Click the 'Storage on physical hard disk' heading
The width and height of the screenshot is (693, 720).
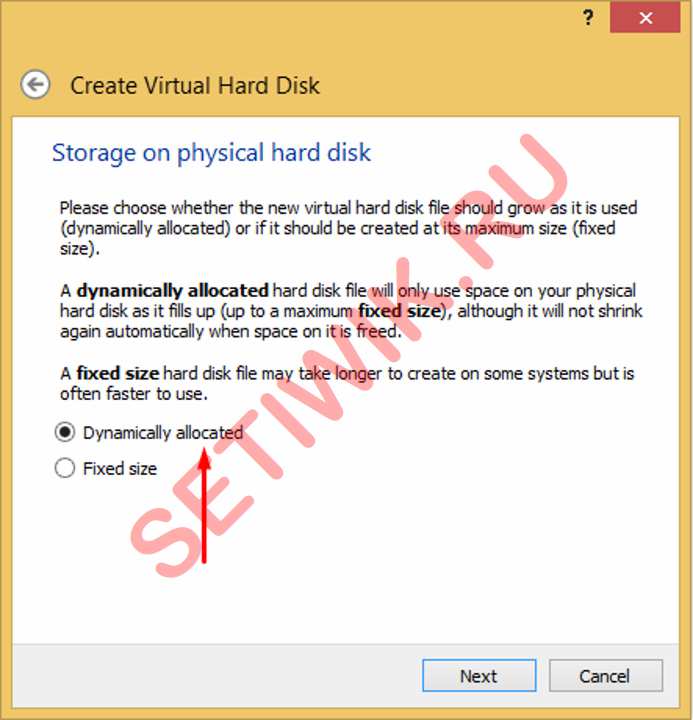pyautogui.click(x=211, y=153)
